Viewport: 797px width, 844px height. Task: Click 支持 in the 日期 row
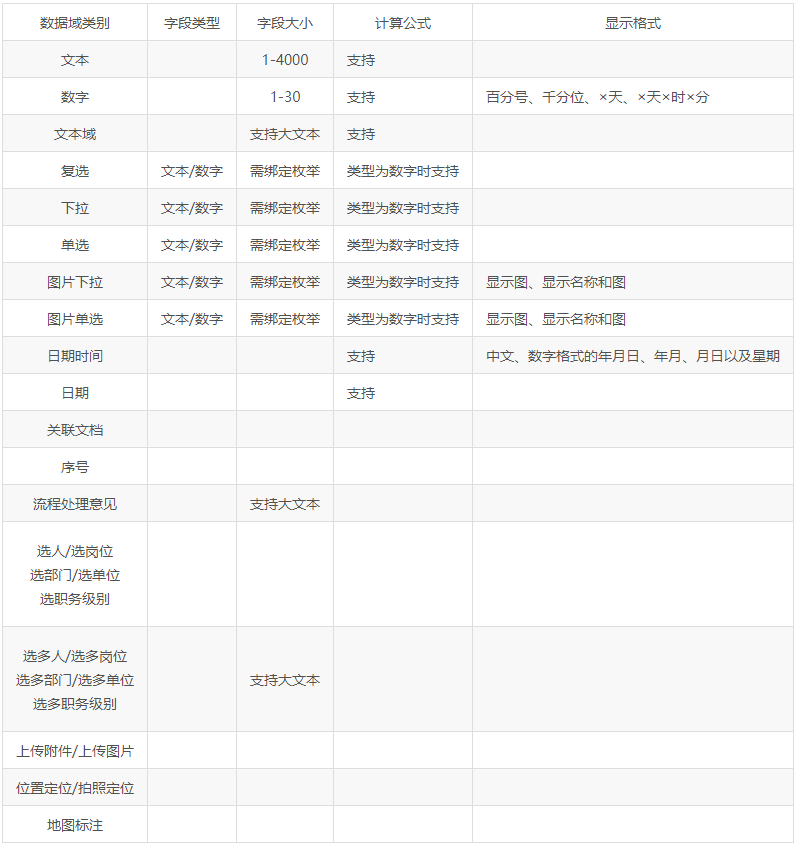[x=361, y=393]
